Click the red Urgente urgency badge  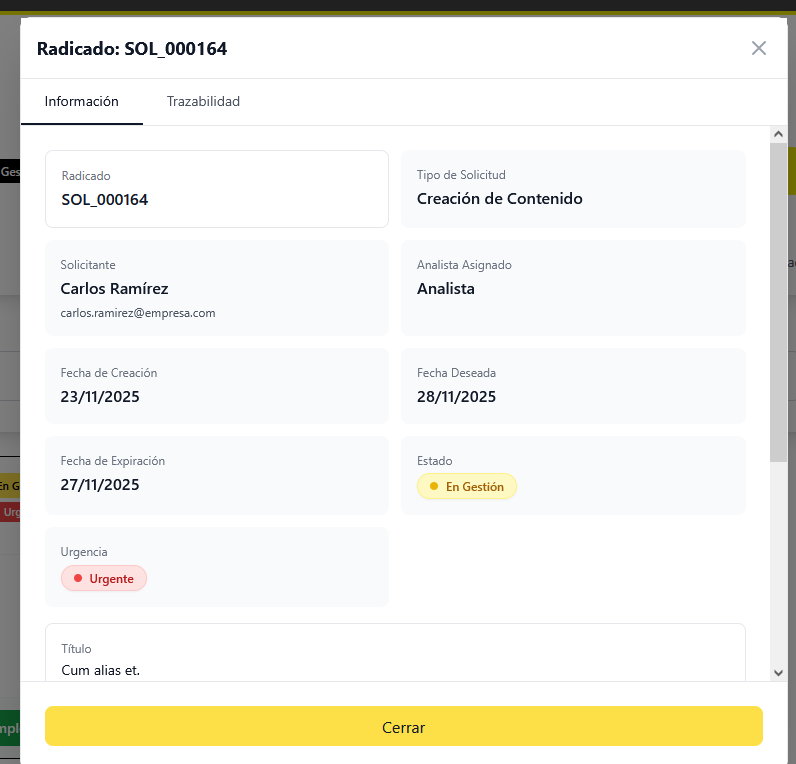(x=104, y=579)
